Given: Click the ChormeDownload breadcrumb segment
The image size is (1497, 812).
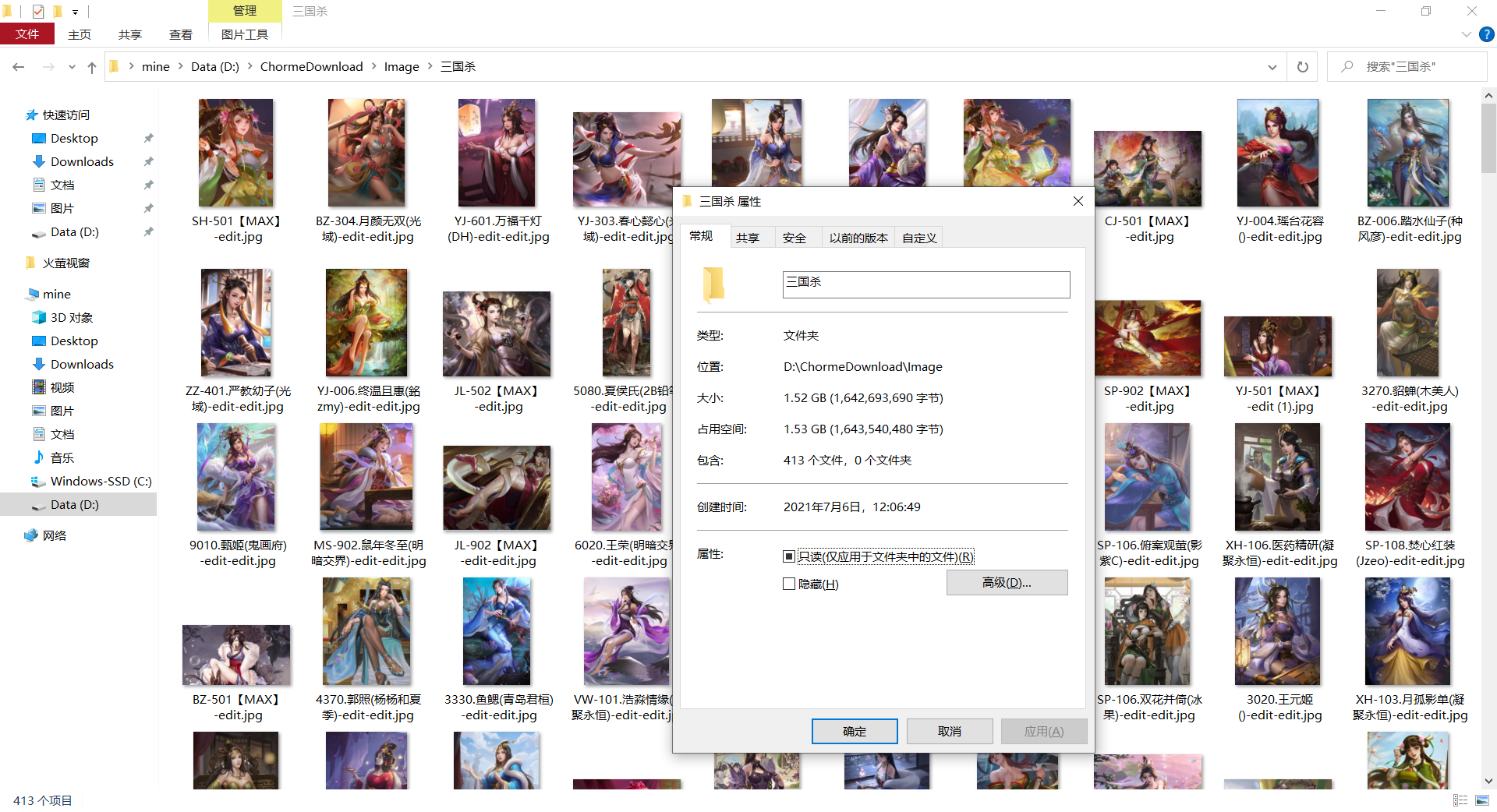Looking at the screenshot, I should pyautogui.click(x=311, y=66).
